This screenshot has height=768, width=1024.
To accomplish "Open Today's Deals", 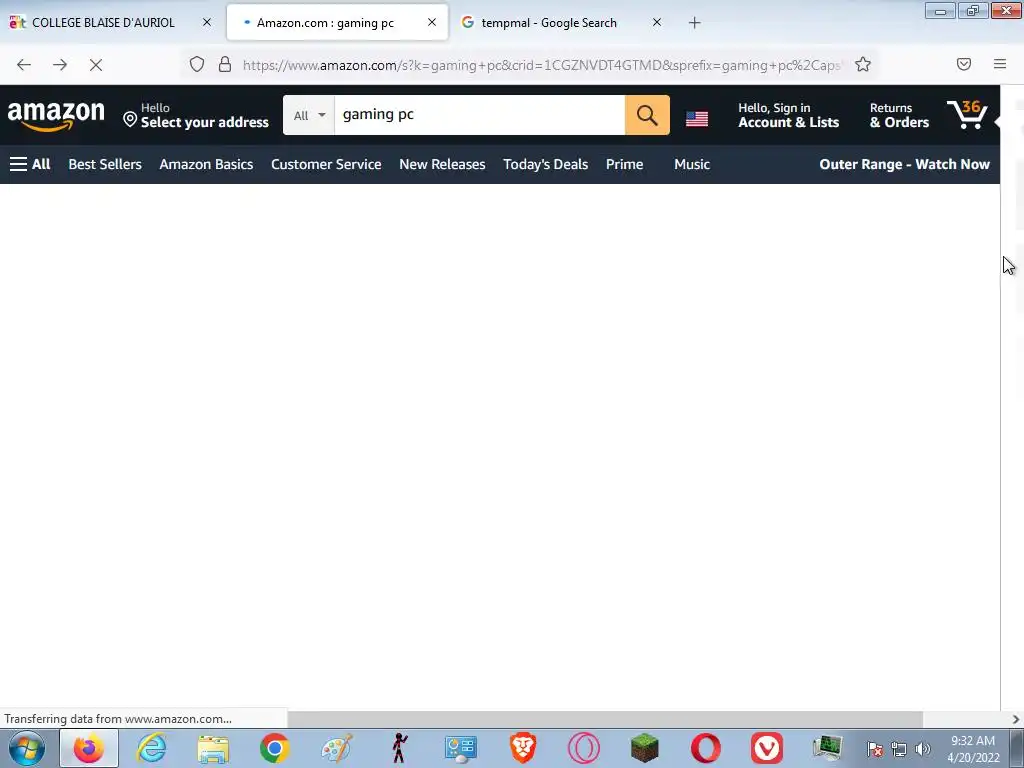I will [545, 165].
